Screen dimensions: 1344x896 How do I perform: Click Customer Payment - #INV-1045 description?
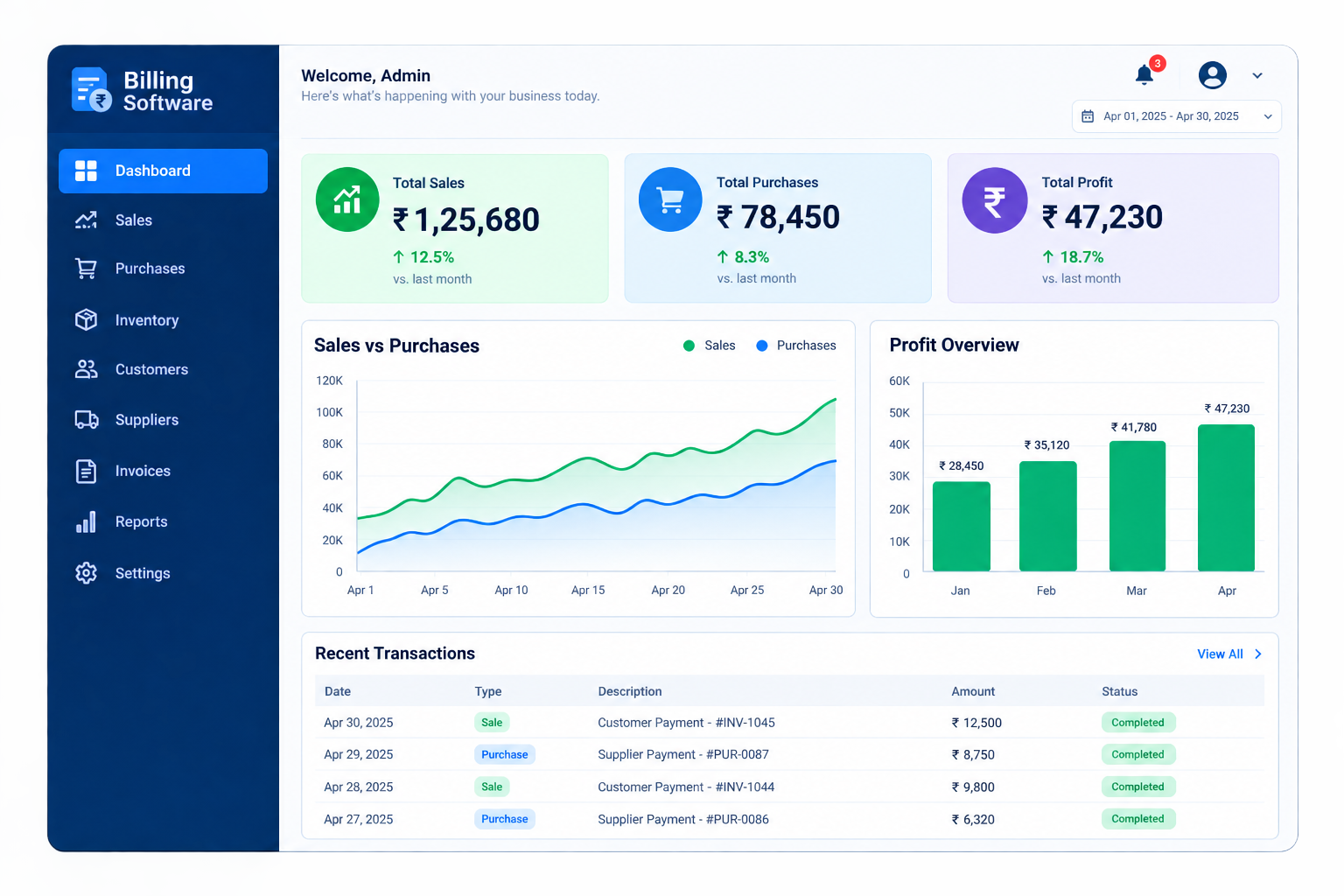[686, 723]
